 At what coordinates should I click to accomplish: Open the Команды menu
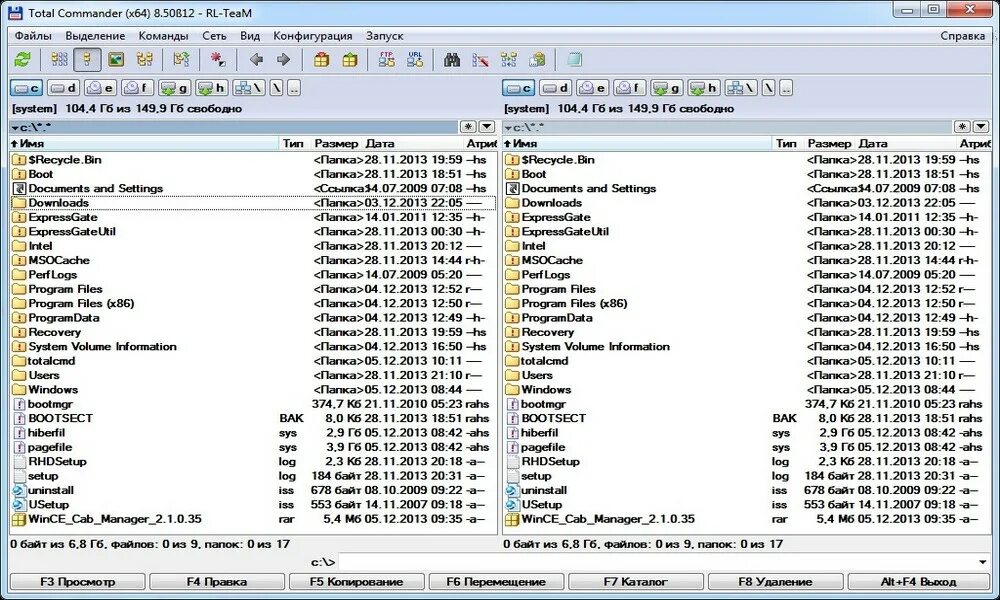coord(163,36)
